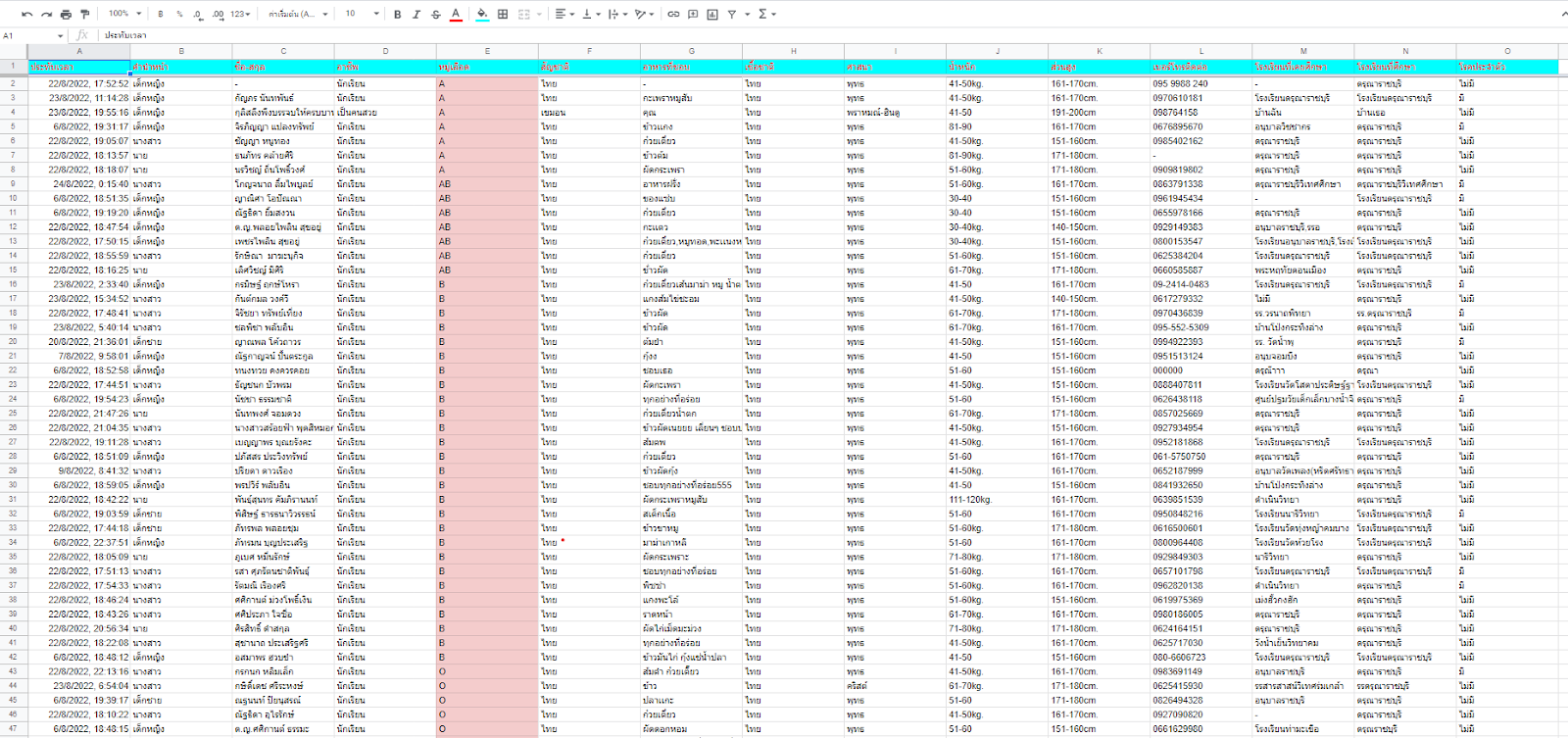Open the font family dropdown
The width and height of the screenshot is (1568, 738).
(x=297, y=14)
